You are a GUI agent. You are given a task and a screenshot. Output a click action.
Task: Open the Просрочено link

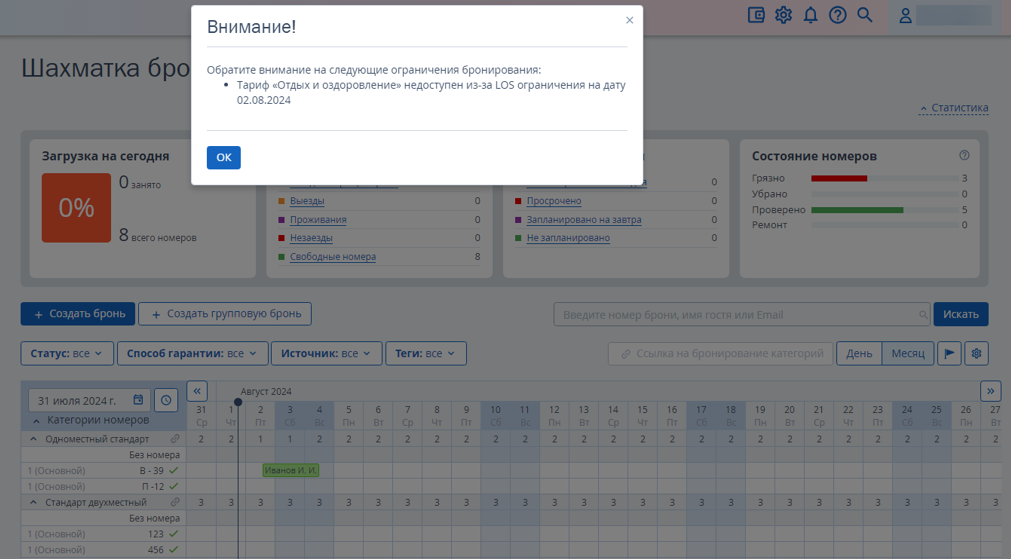[554, 201]
